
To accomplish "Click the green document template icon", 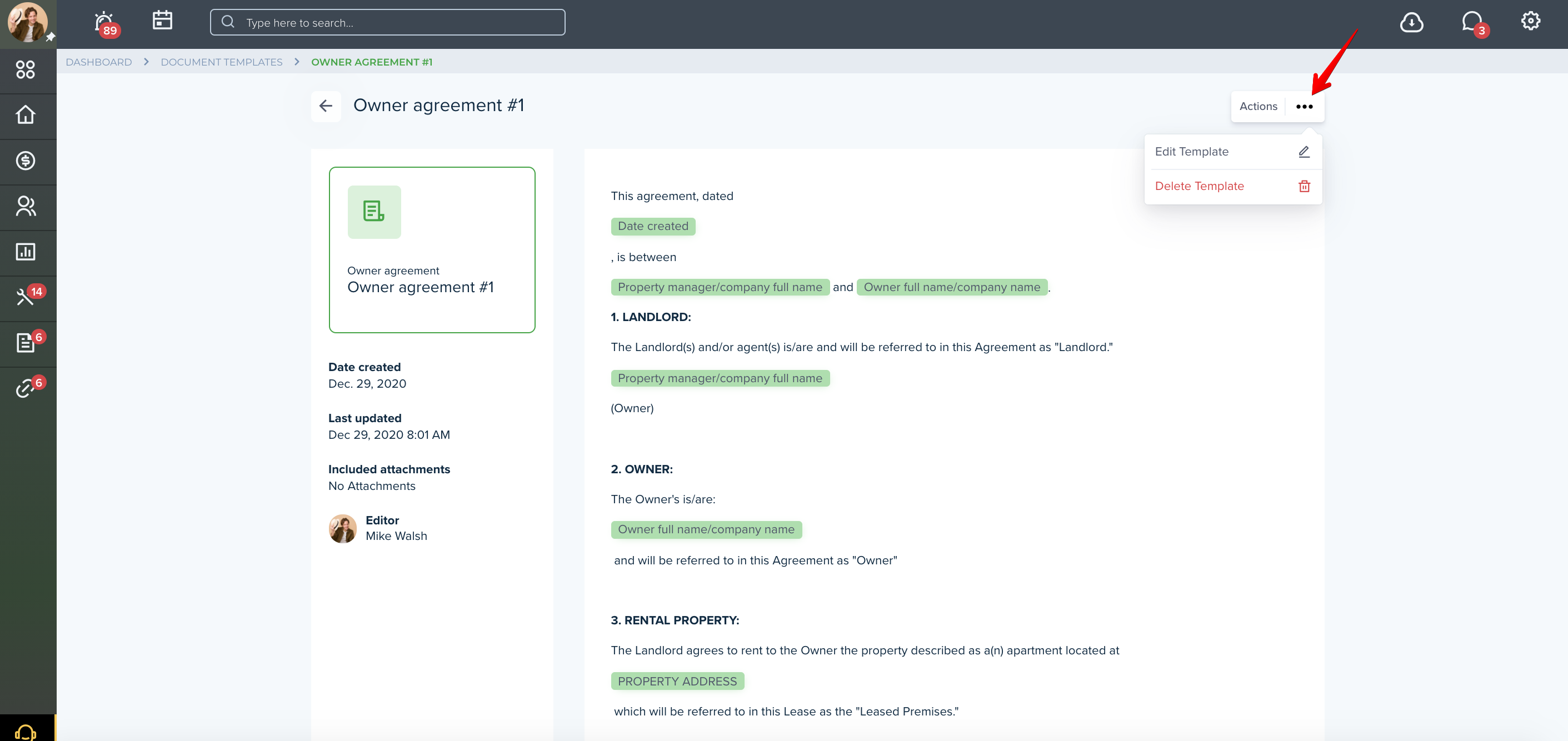I will pyautogui.click(x=374, y=212).
